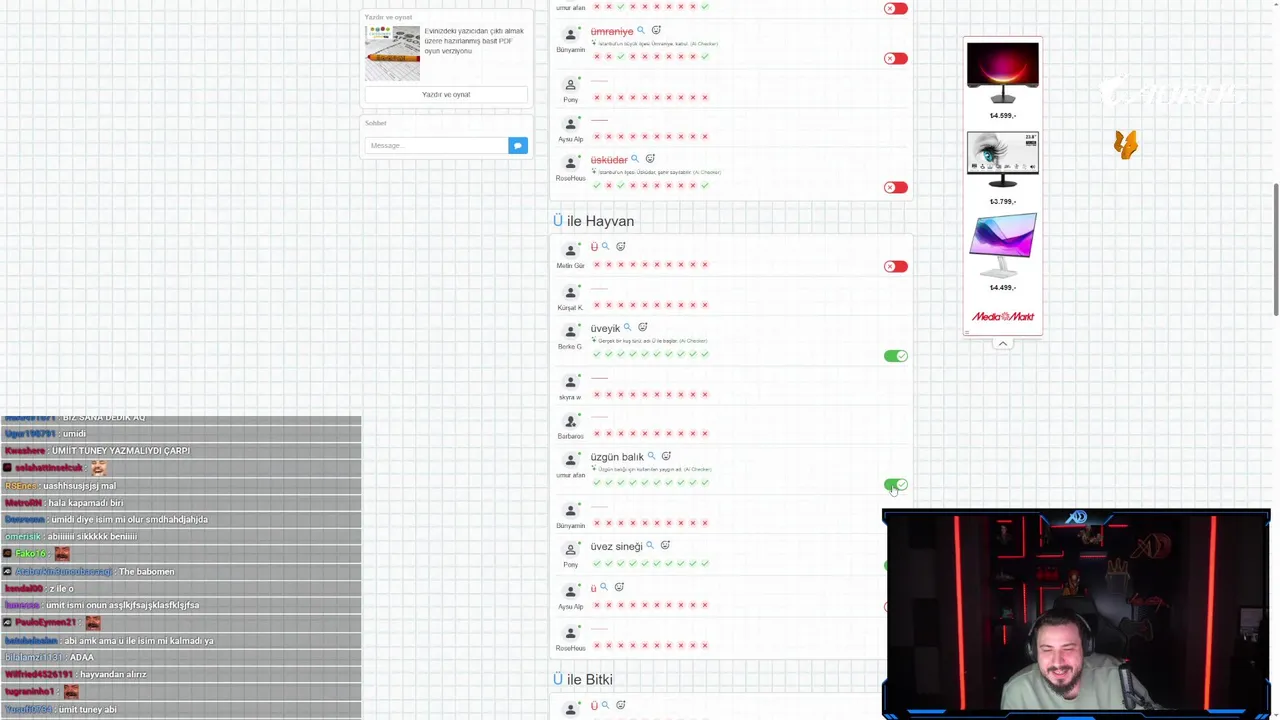Screen dimensions: 1280x720
Task: Toggle the green accept switch for üveyik
Action: click(896, 356)
